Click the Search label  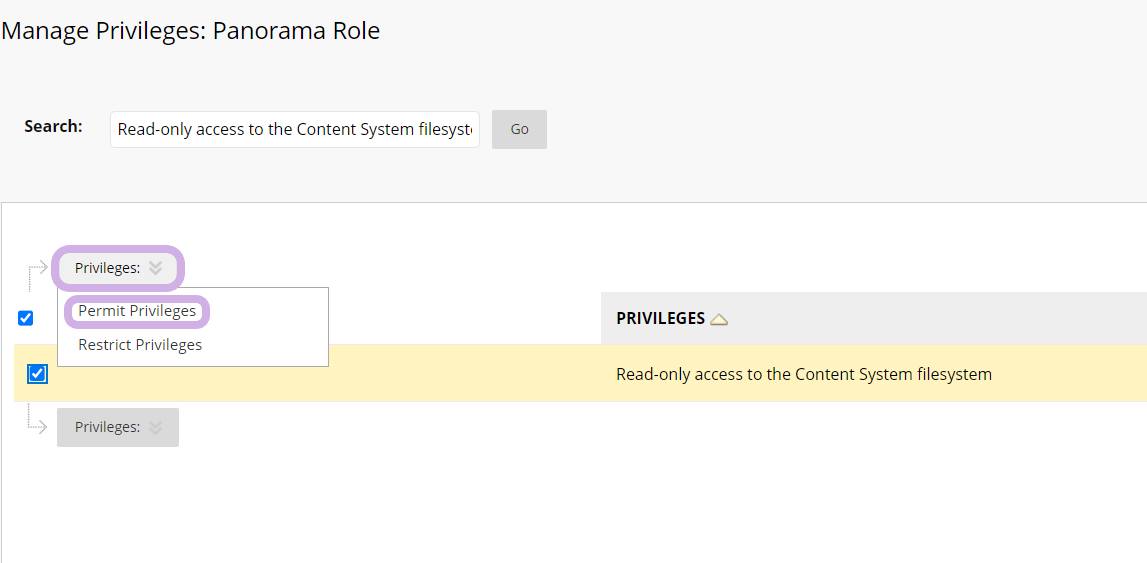tap(53, 127)
